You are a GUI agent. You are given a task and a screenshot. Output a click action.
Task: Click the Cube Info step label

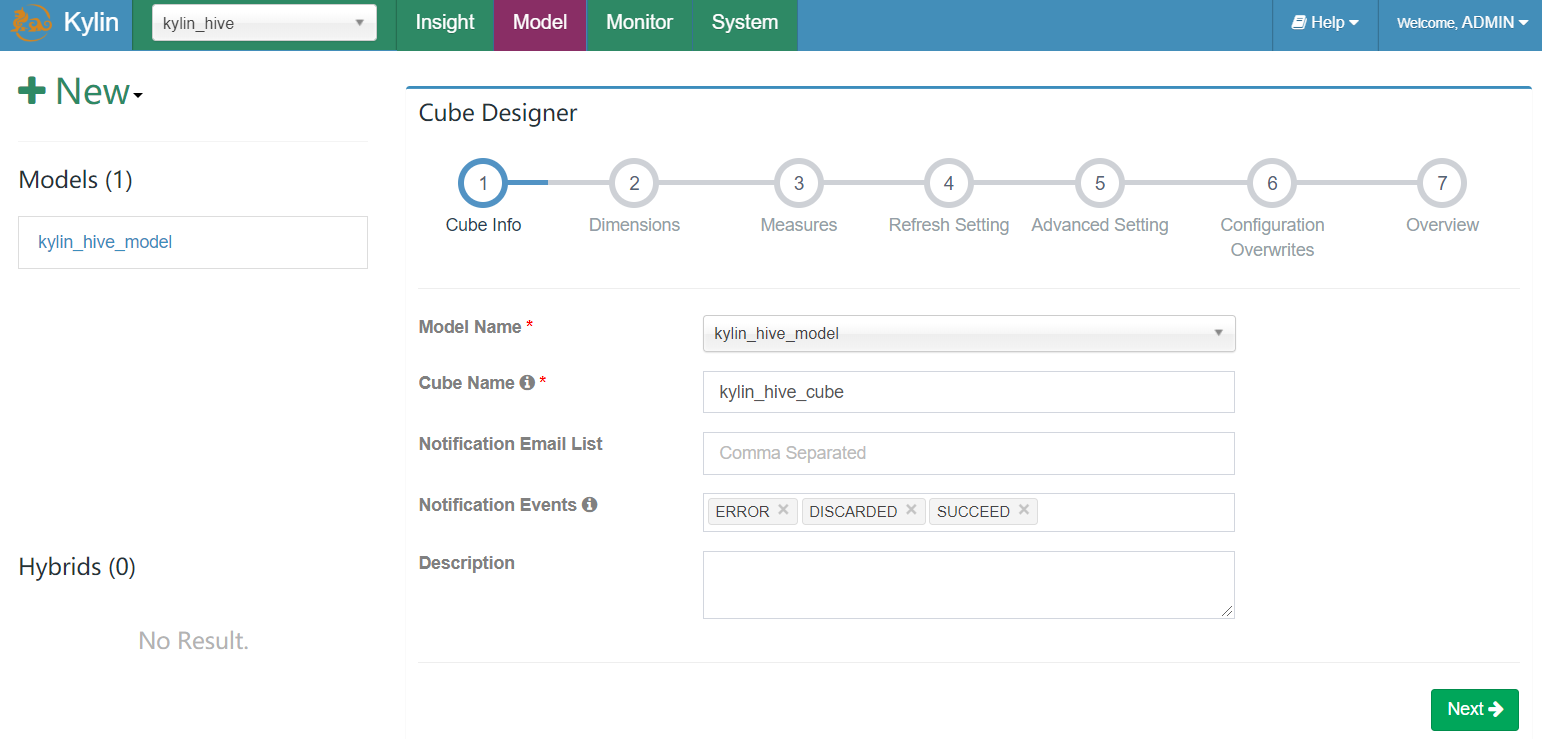click(x=483, y=225)
